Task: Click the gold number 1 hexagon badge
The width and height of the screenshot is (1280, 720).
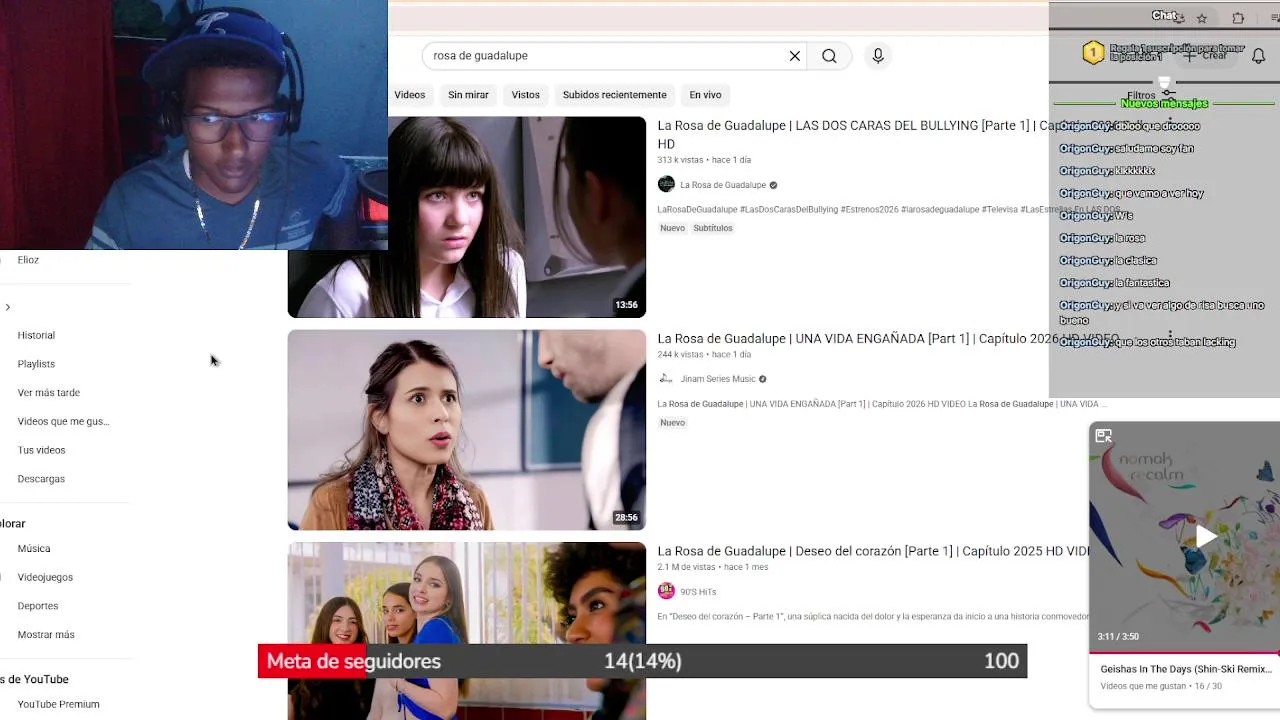Action: coord(1094,53)
